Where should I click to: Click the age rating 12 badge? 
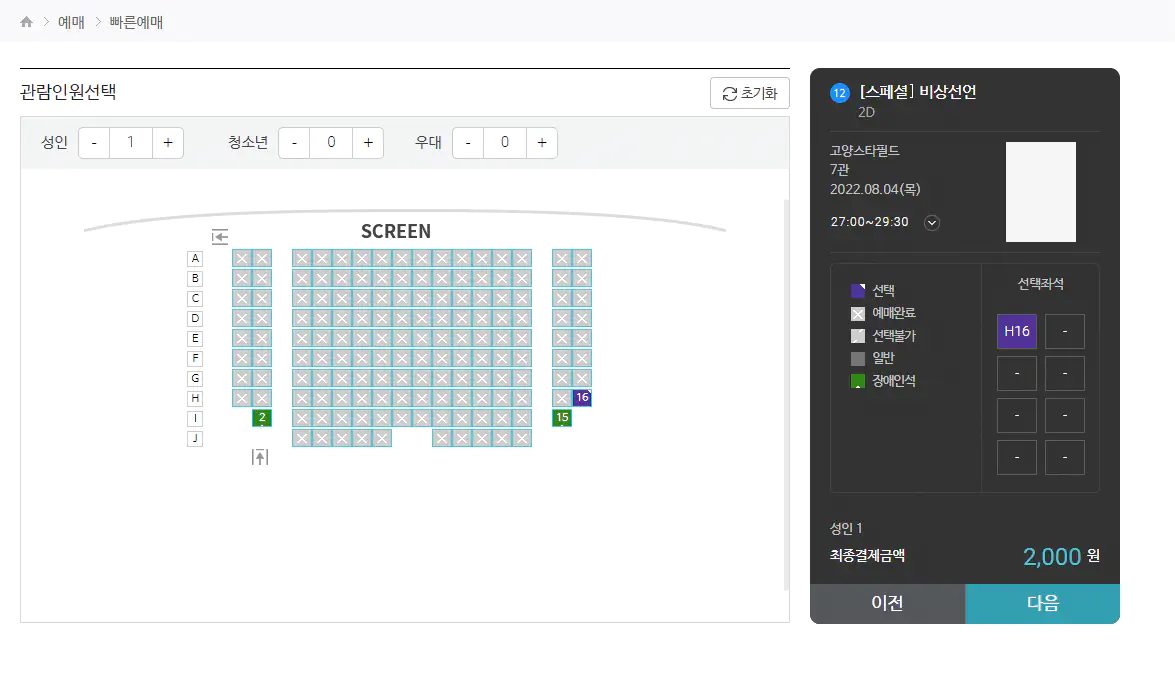(x=839, y=93)
